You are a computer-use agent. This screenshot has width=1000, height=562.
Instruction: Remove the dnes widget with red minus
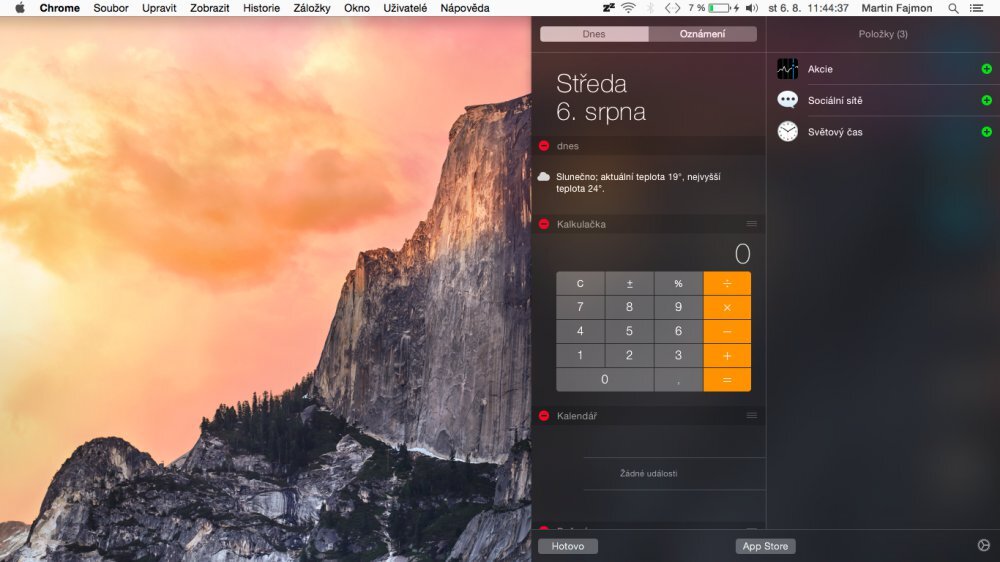544,146
